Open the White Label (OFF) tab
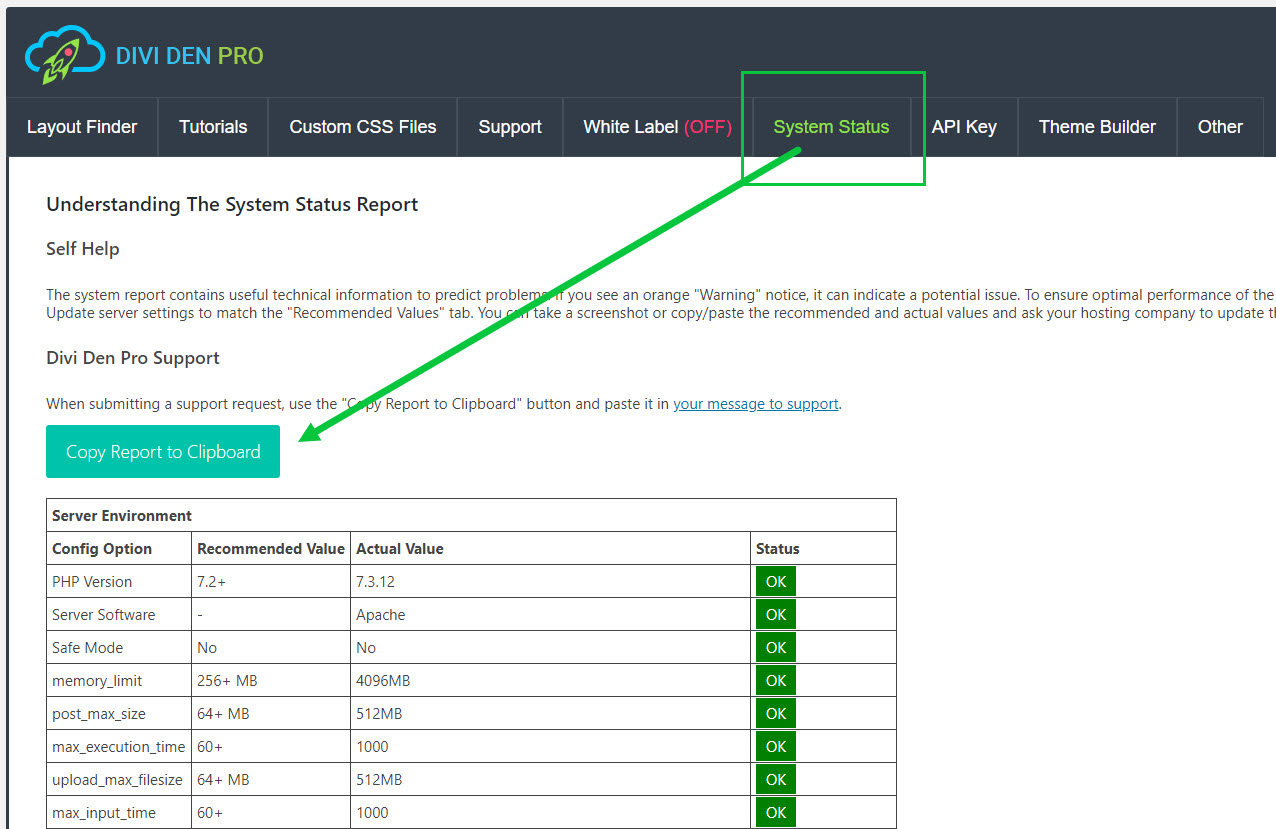The width and height of the screenshot is (1276, 829). (657, 127)
